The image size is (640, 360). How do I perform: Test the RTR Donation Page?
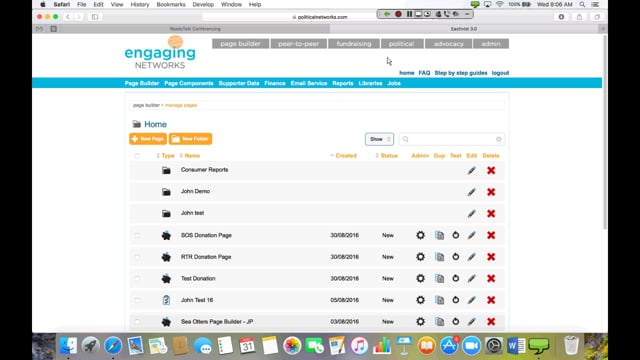(456, 257)
